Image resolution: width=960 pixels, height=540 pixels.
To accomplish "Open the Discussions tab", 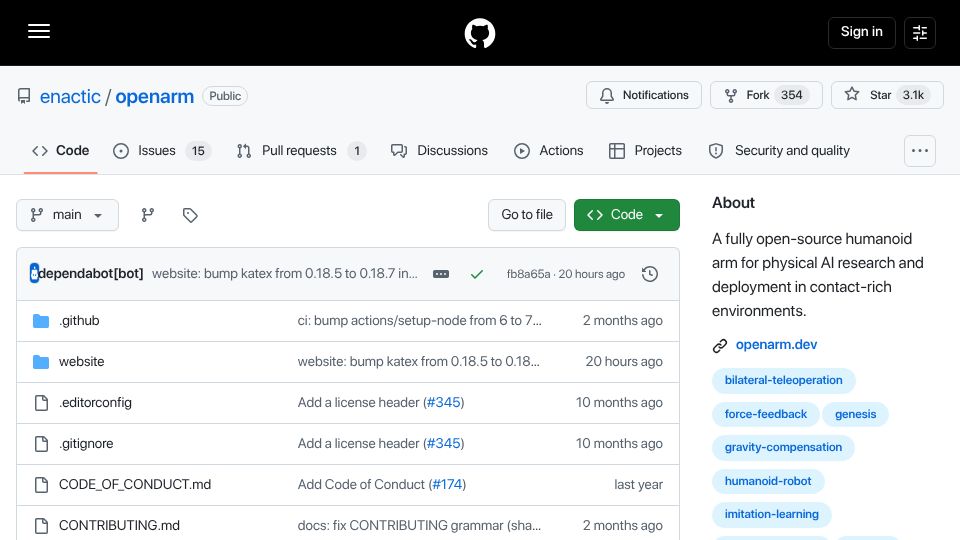I will pyautogui.click(x=440, y=151).
